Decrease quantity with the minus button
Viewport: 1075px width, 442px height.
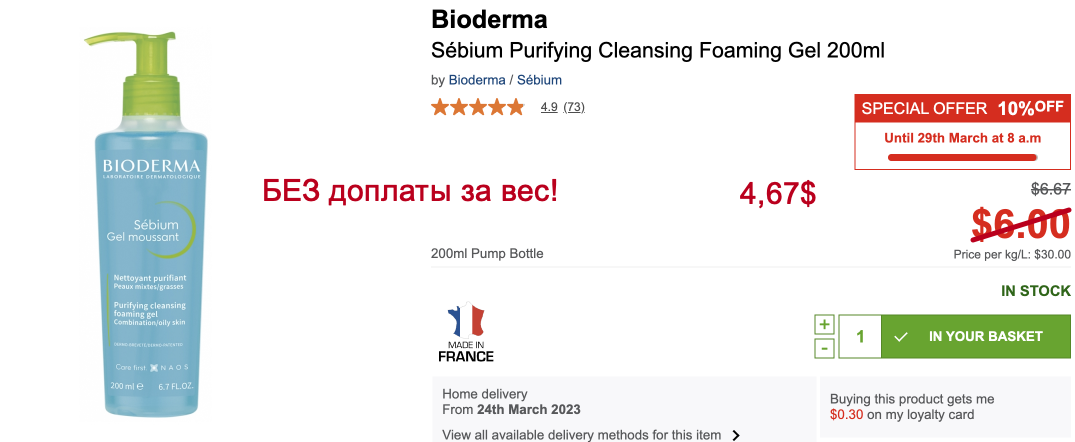click(824, 349)
